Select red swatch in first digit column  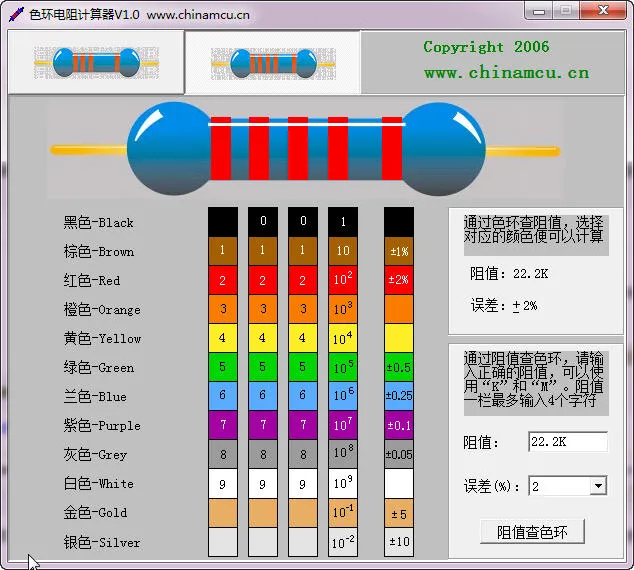222,280
